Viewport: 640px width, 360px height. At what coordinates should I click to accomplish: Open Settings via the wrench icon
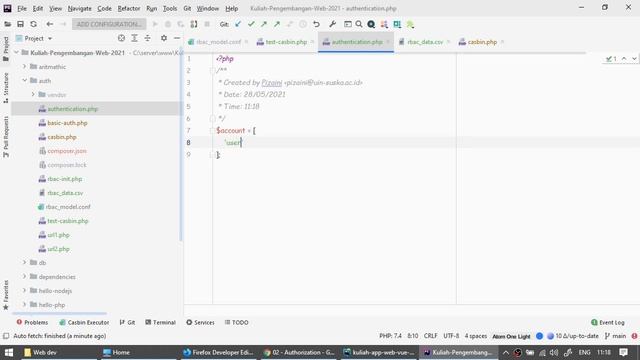(x=332, y=24)
